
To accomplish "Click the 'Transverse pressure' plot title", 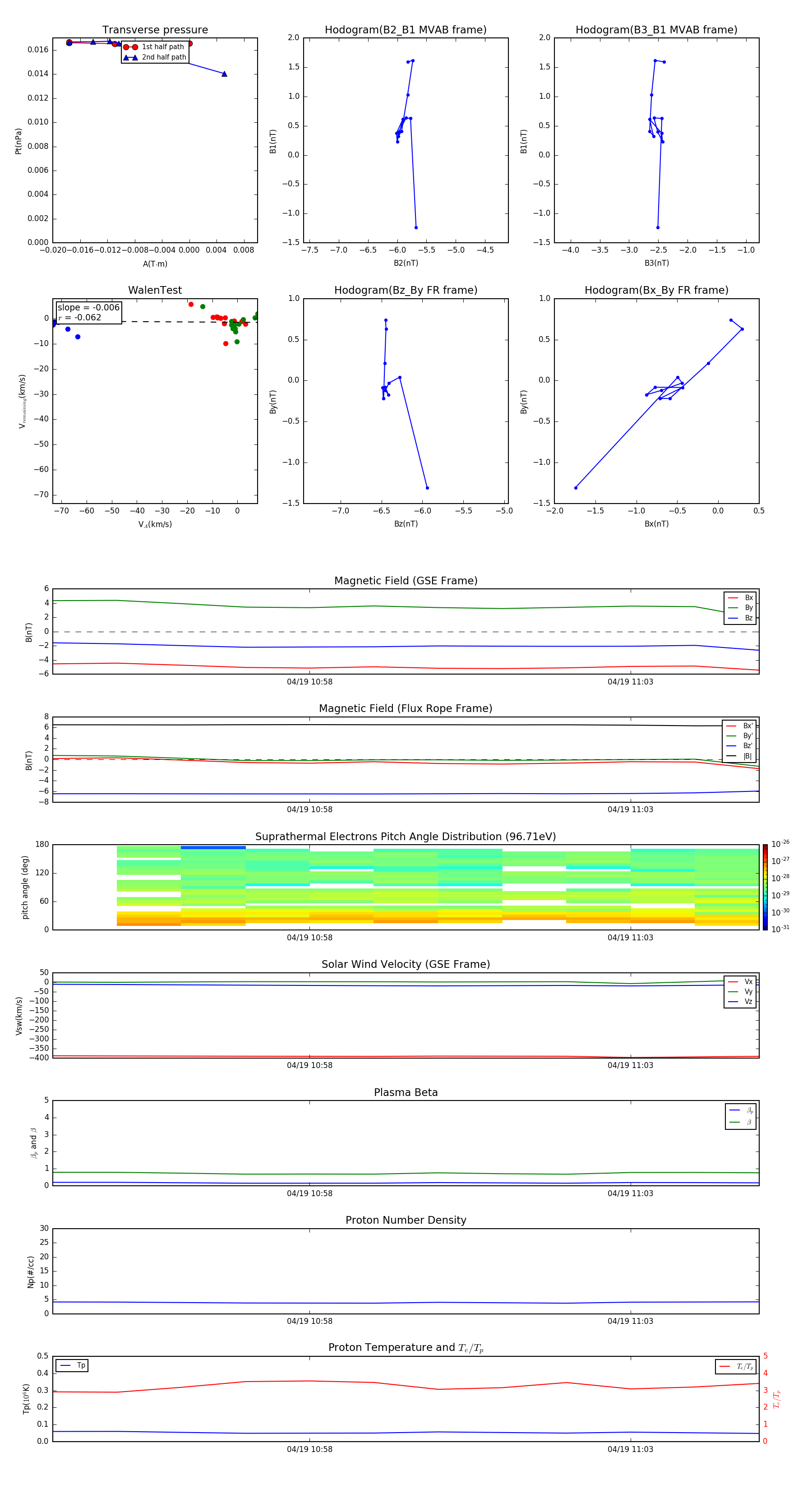I will coord(155,30).
